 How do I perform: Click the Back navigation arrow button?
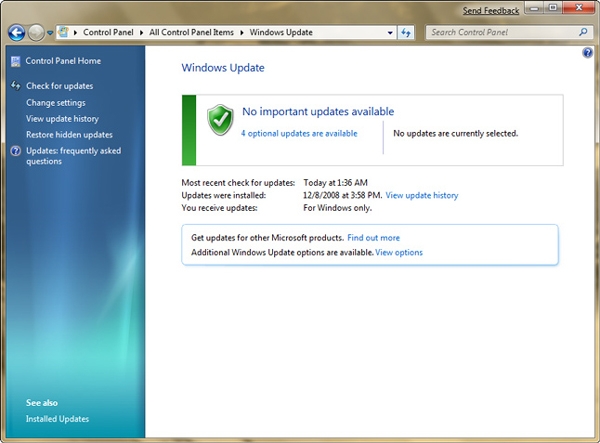16,33
